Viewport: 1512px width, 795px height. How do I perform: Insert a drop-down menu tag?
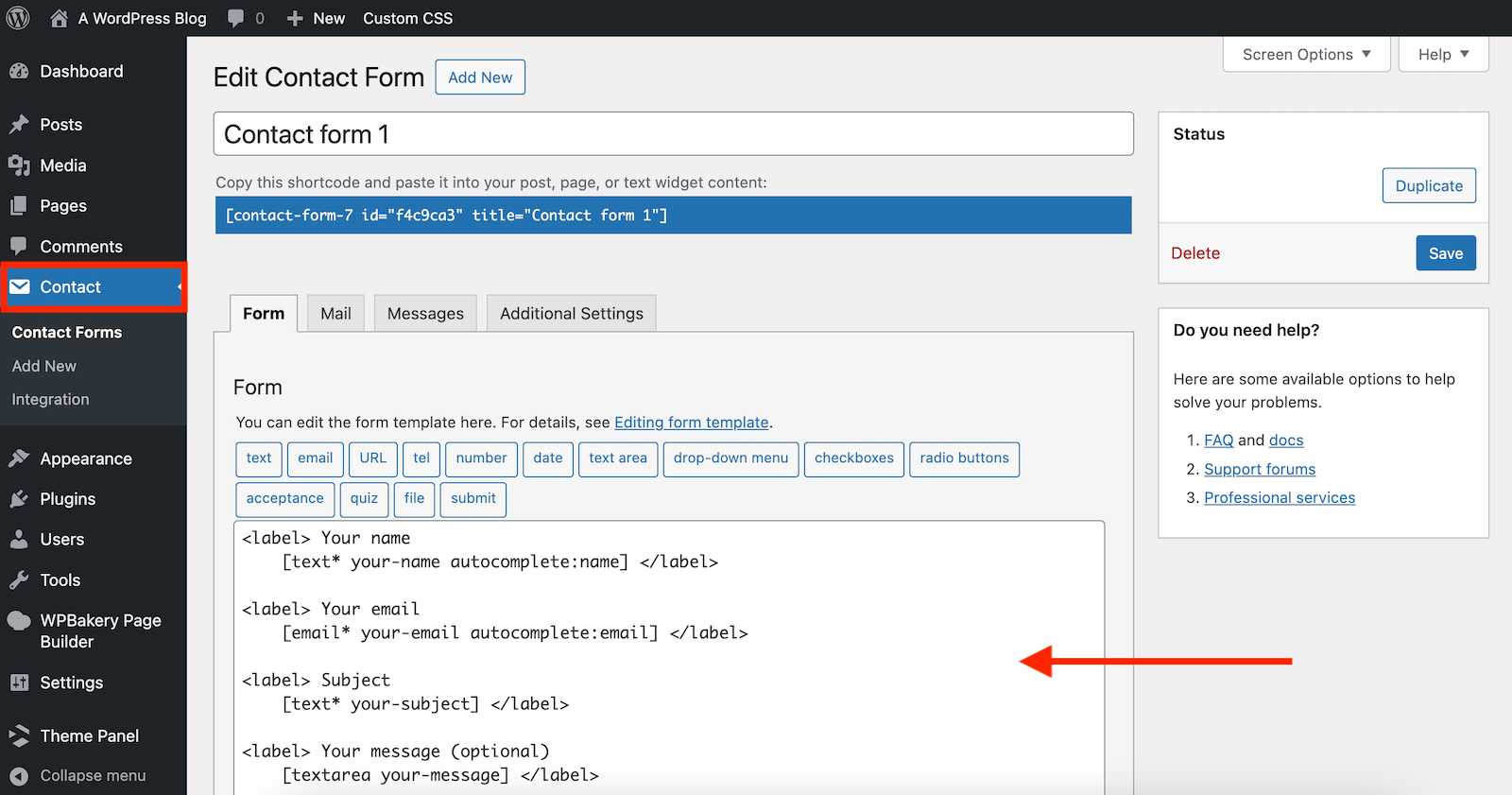pos(731,458)
